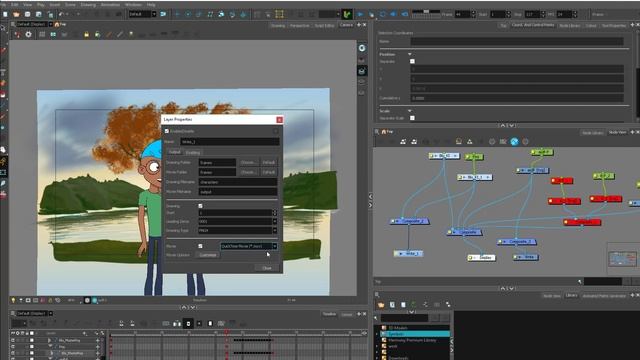Toggle the Movie checkbox in Layer Properties

coord(200,246)
